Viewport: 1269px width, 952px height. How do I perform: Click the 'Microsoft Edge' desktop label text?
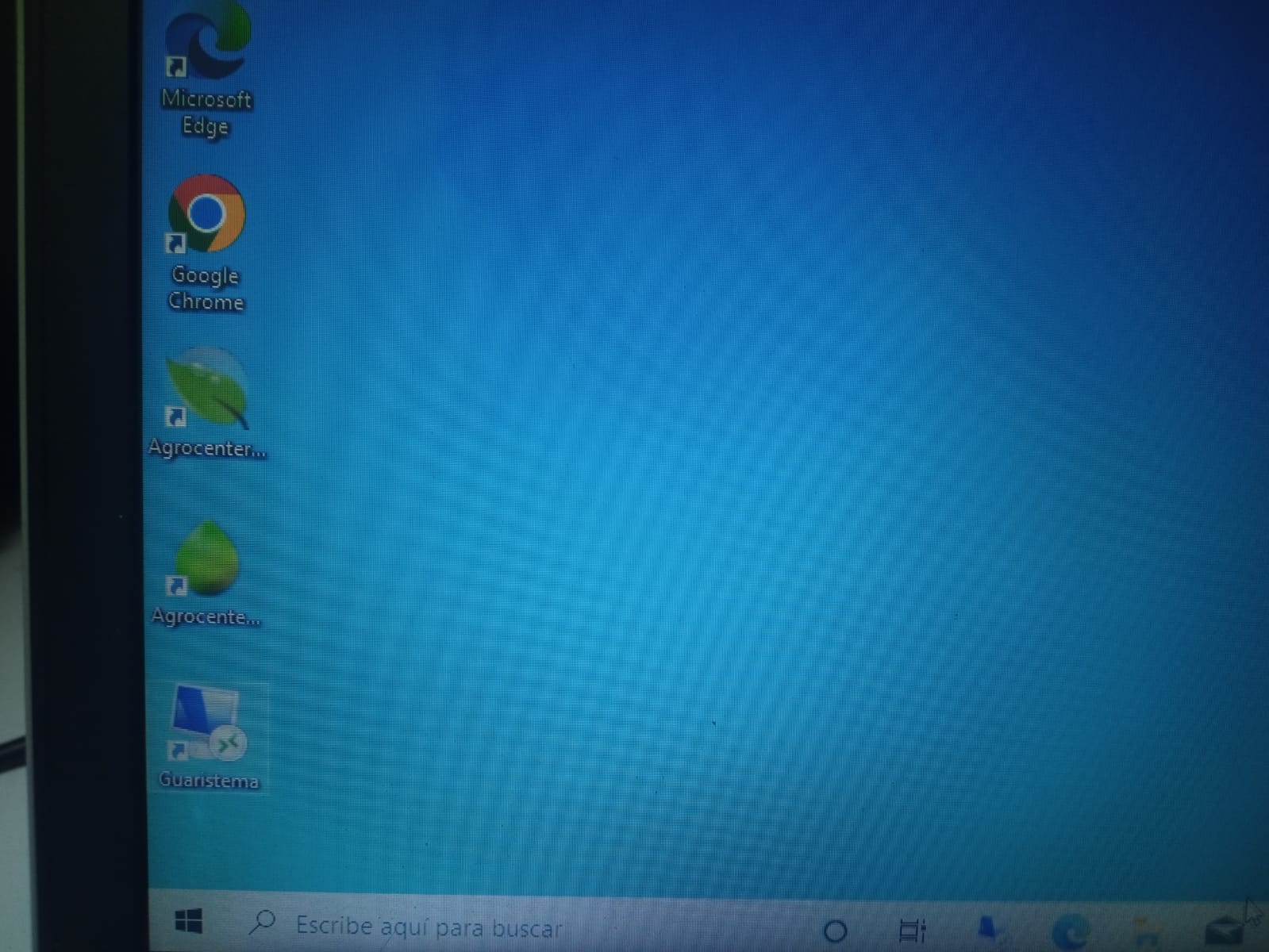[206, 113]
